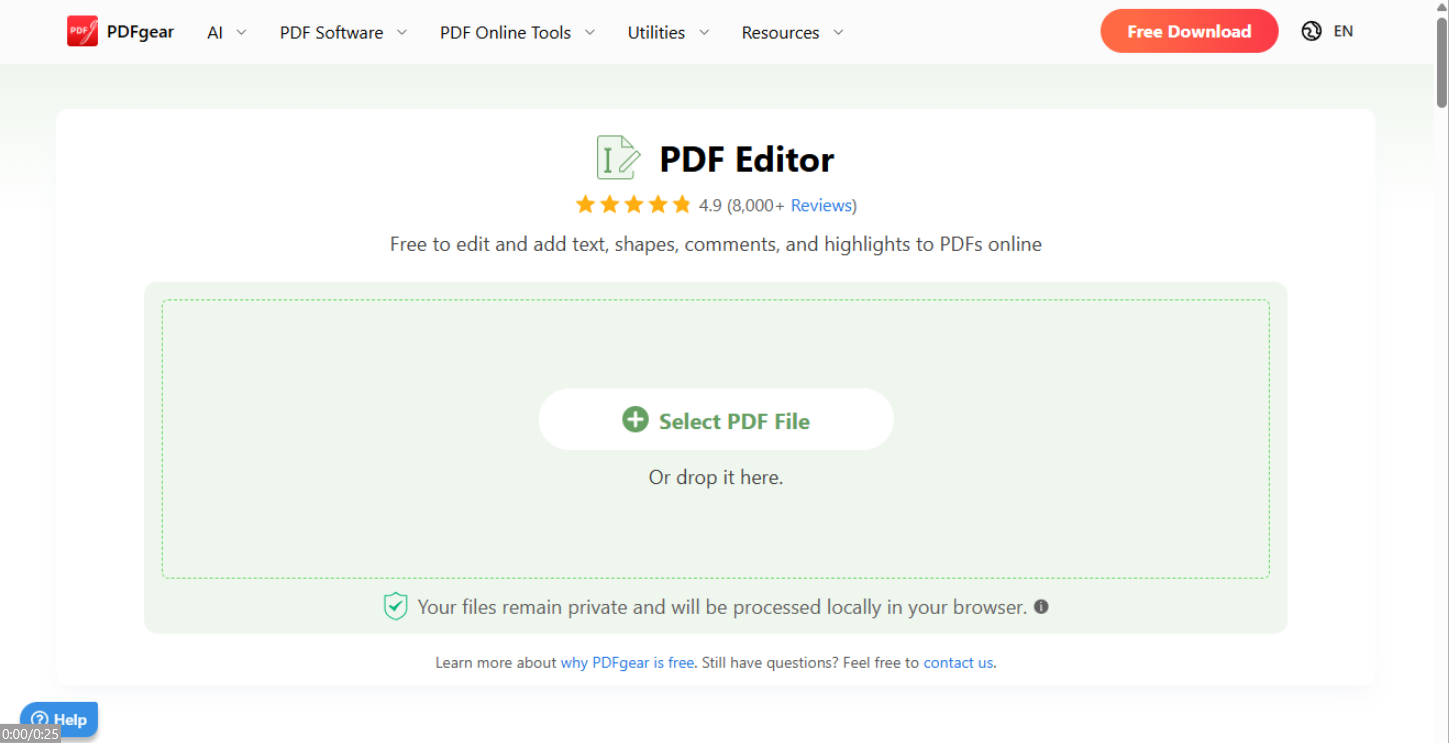Click the green plus icon on Select PDF File
Viewport: 1449px width, 743px height.
pos(635,419)
